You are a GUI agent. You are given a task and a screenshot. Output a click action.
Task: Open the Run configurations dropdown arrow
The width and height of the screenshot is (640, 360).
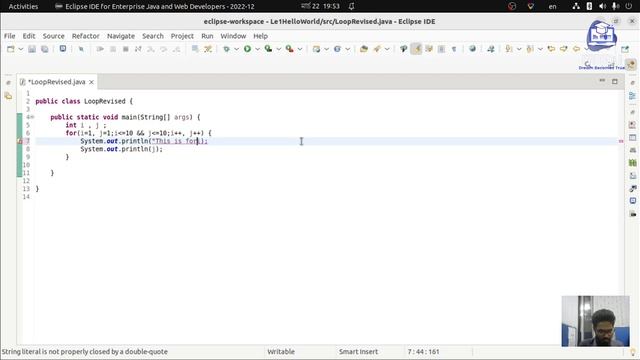pos(258,49)
